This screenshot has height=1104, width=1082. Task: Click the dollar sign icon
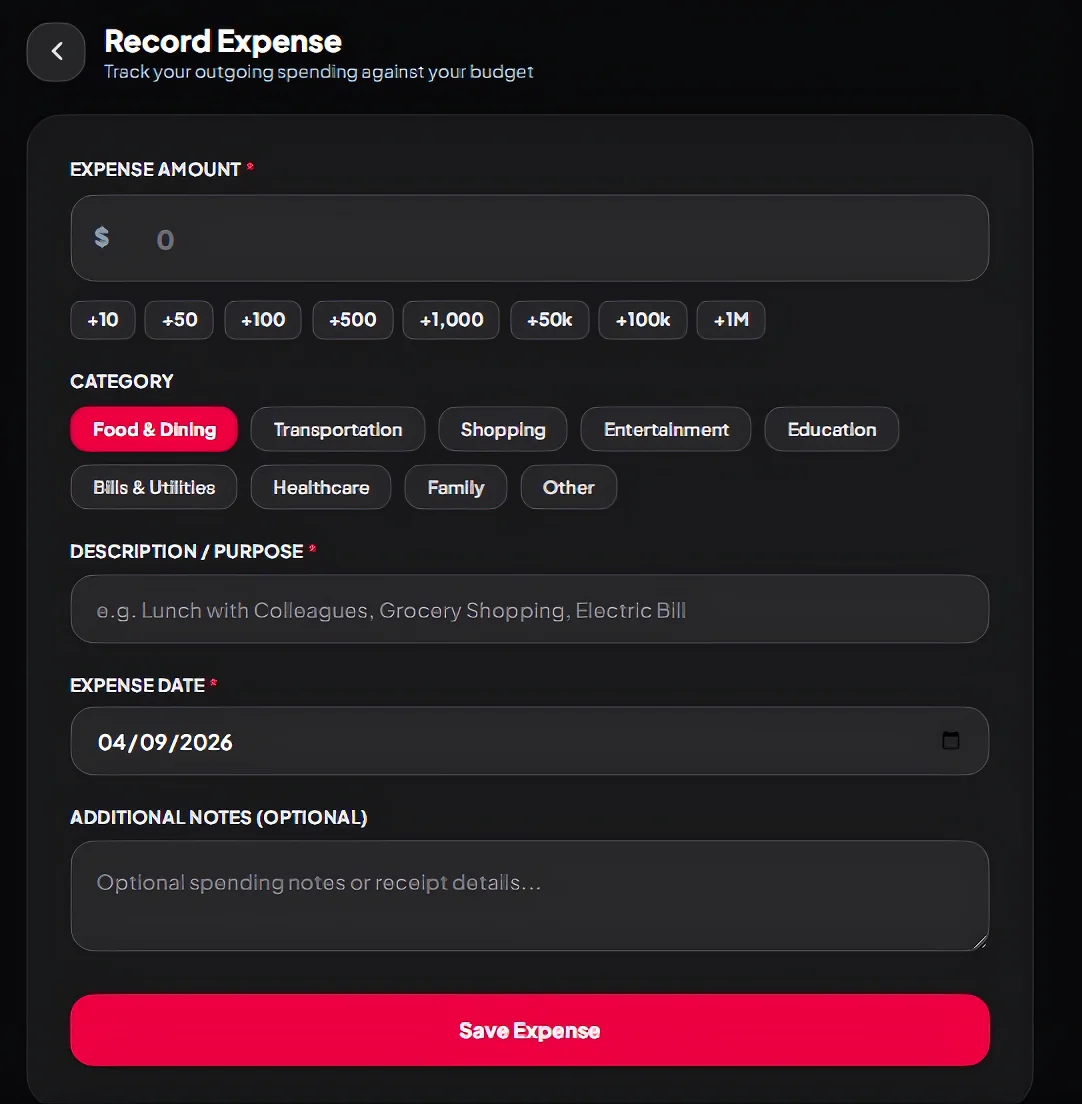pos(102,237)
